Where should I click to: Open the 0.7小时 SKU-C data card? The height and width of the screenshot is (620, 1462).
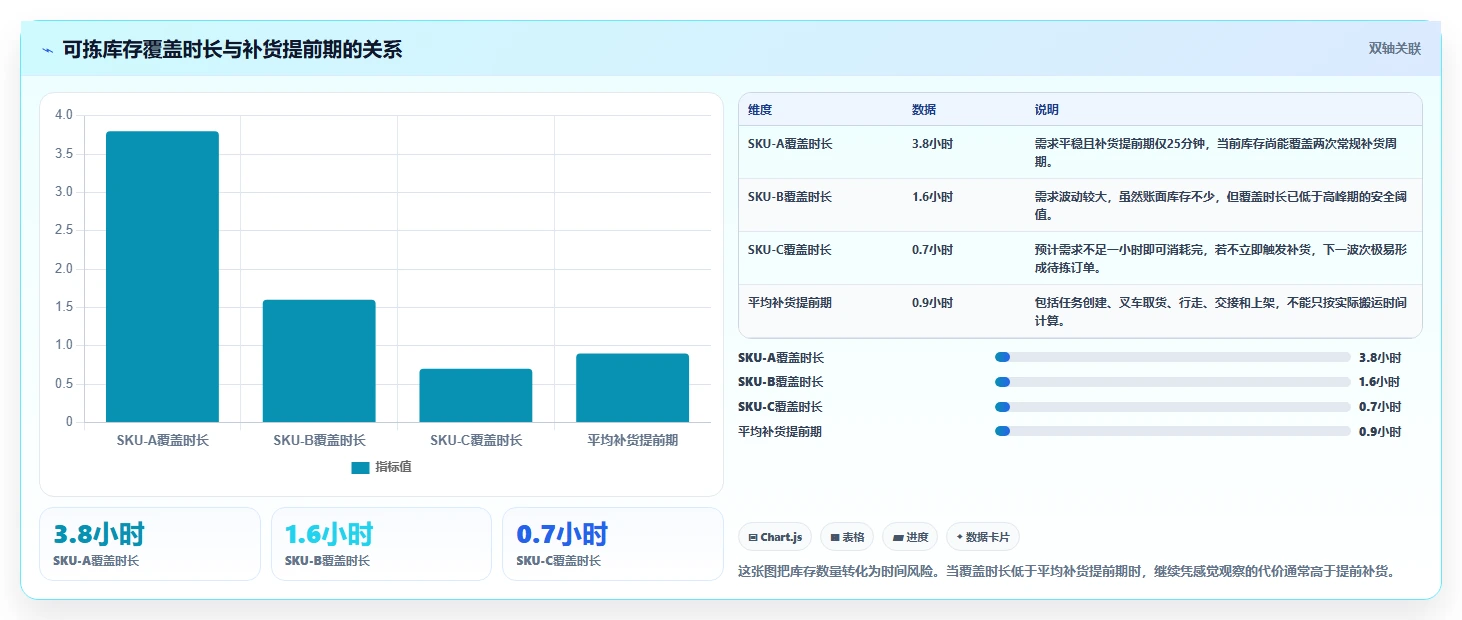613,544
